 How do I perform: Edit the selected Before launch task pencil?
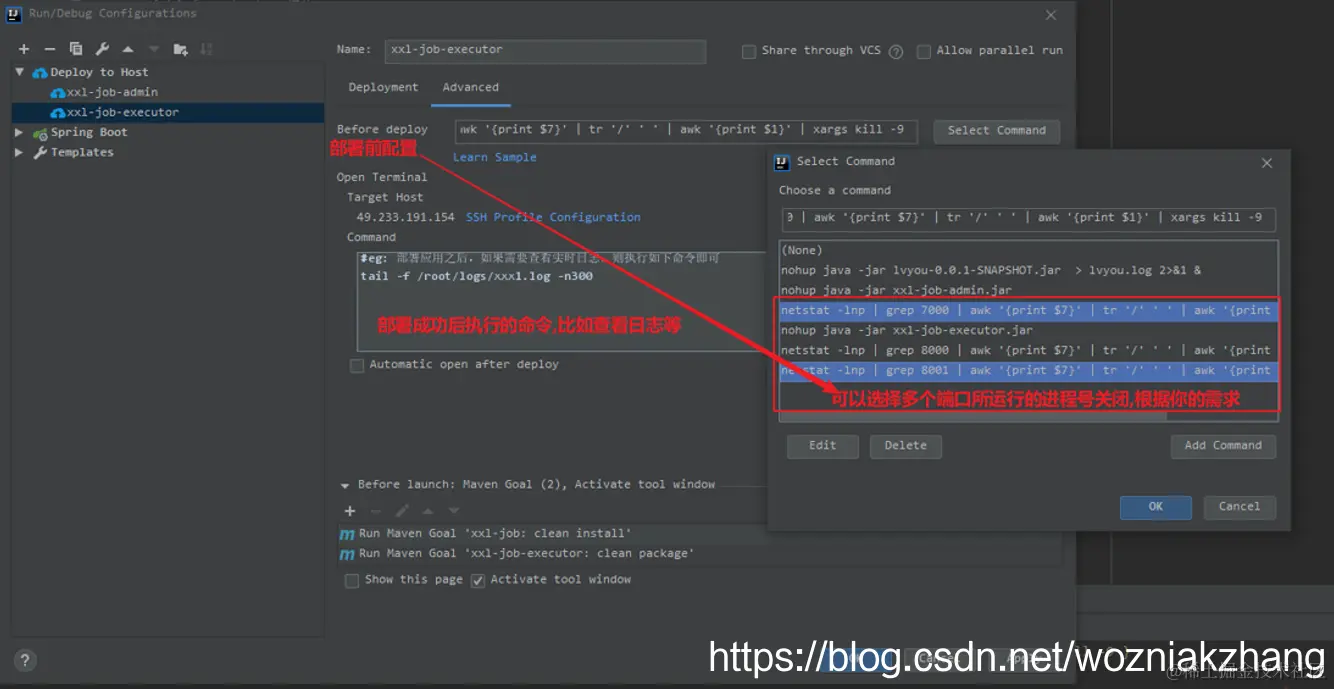pos(402,511)
